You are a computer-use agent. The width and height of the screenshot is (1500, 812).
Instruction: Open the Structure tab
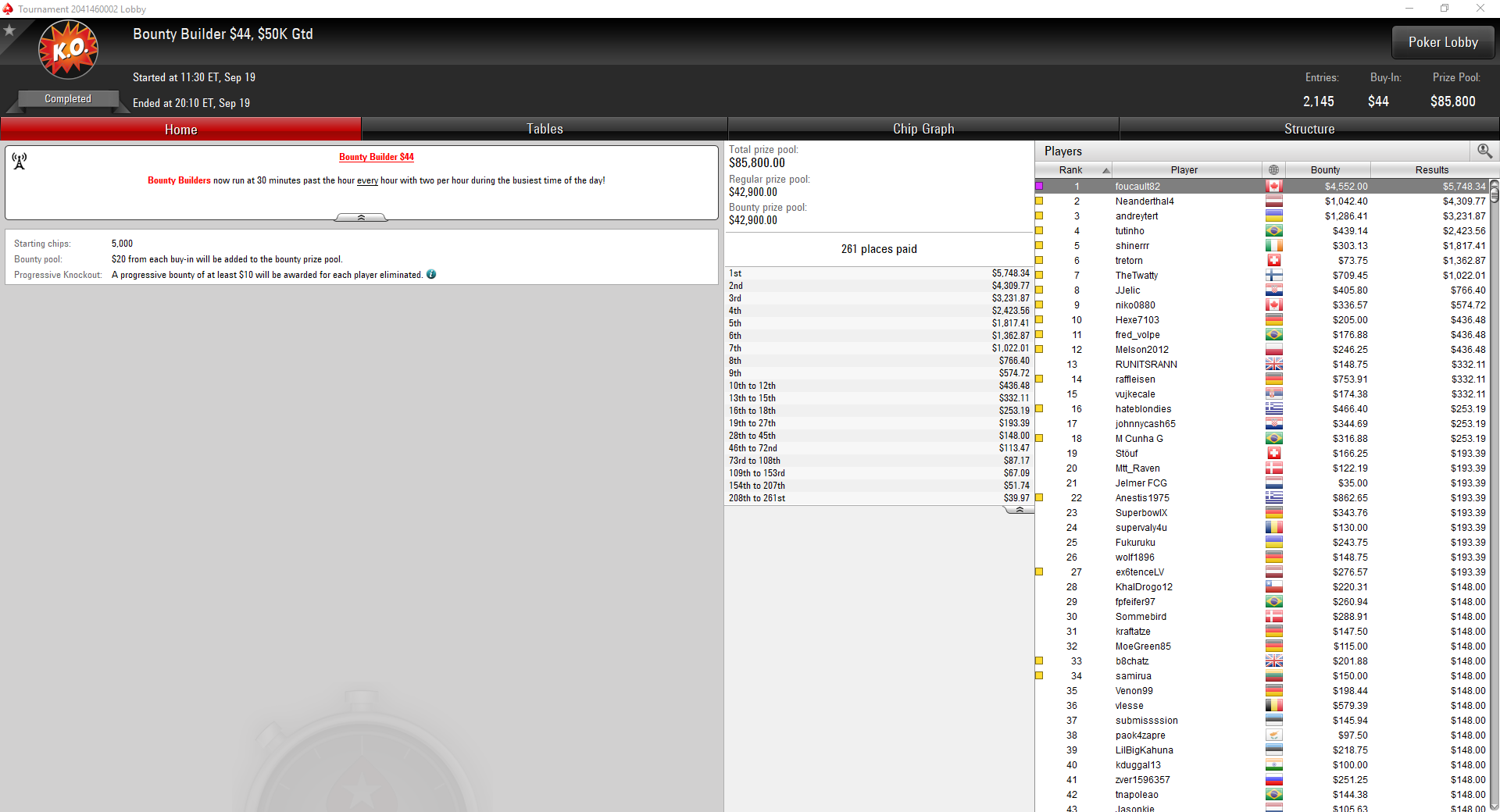(1309, 129)
